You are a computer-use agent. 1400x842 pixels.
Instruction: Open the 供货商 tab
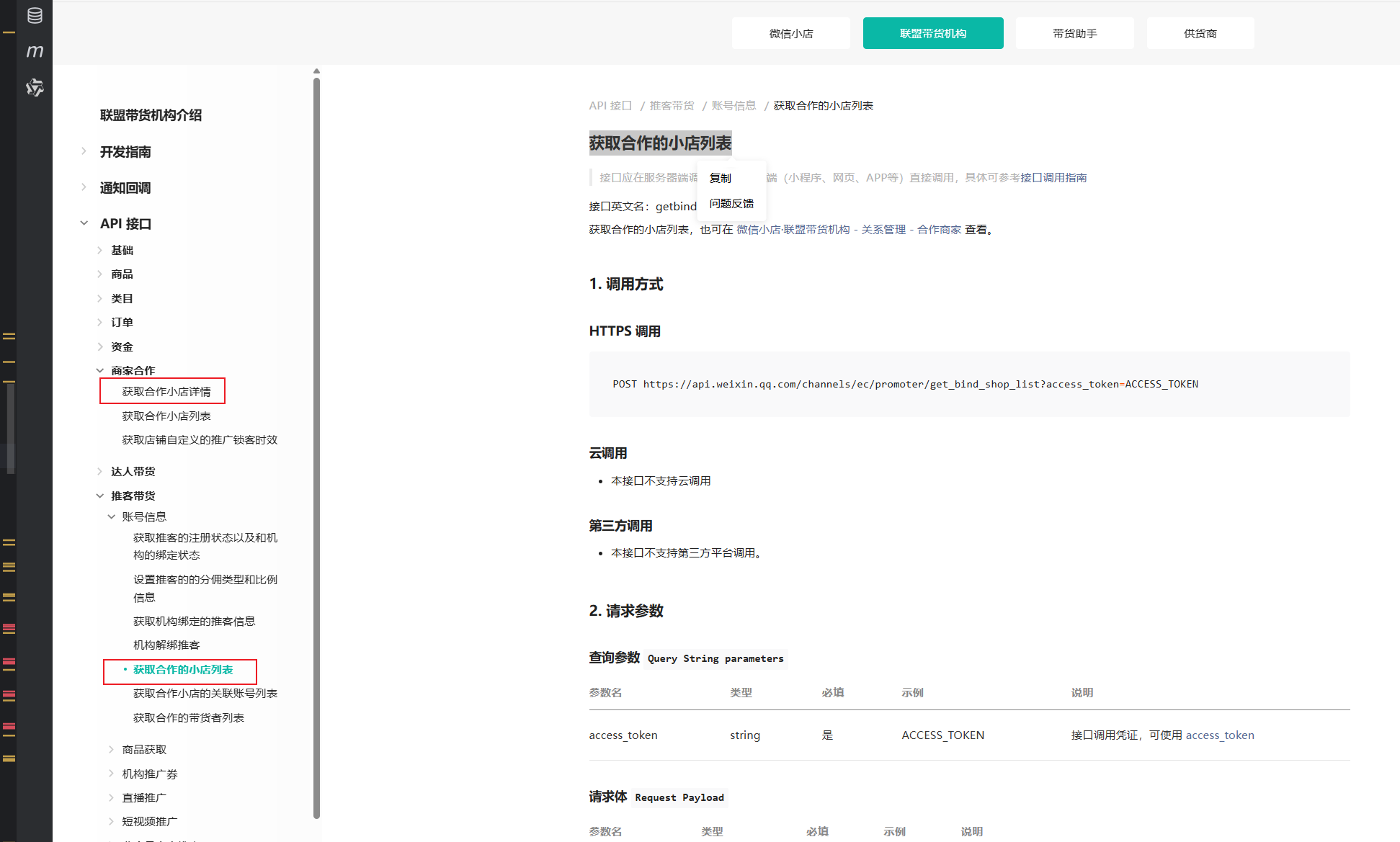pos(1200,34)
